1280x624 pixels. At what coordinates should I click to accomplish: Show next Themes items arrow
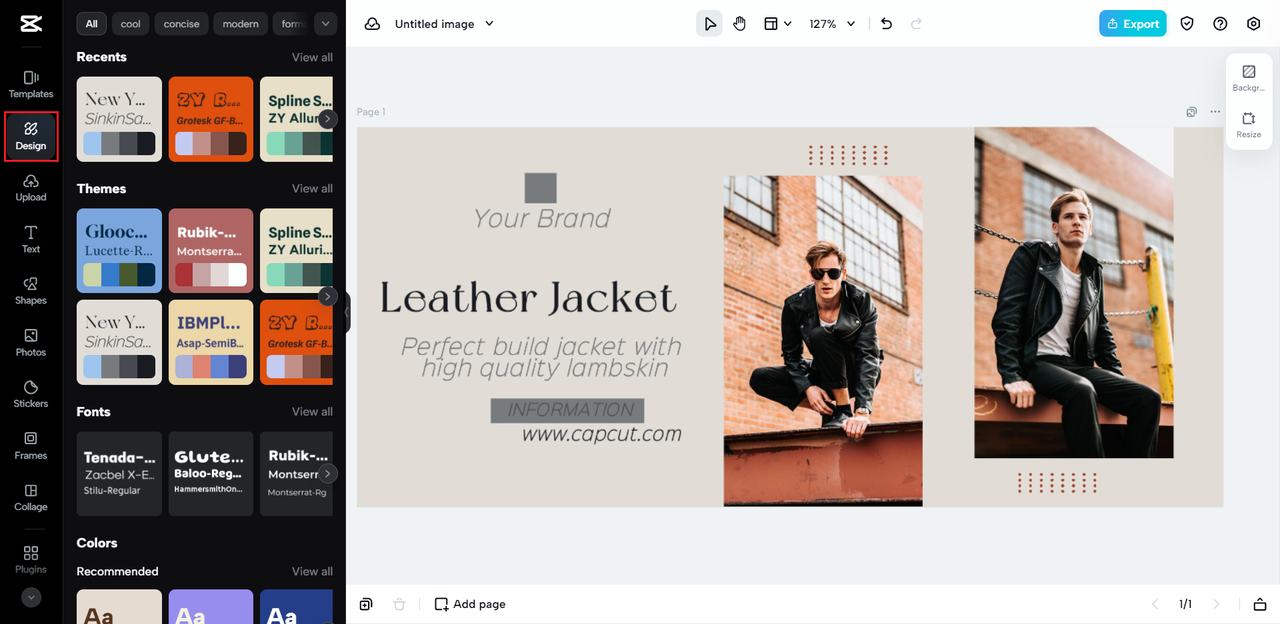pyautogui.click(x=328, y=297)
